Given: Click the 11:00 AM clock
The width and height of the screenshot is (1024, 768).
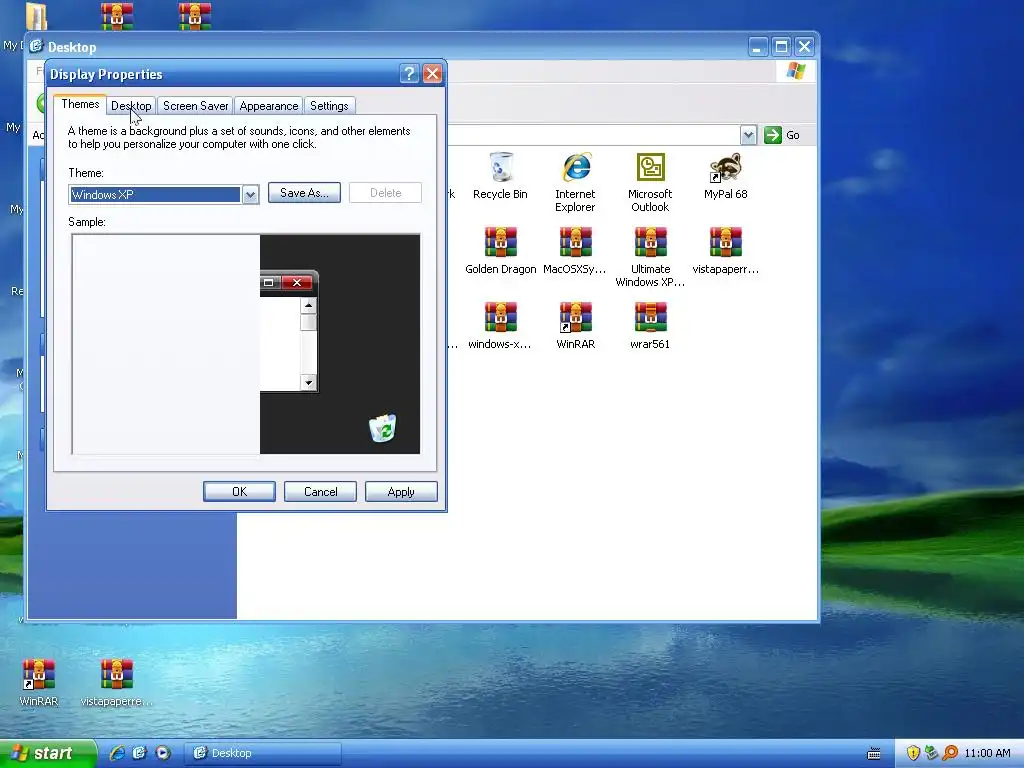Looking at the screenshot, I should pyautogui.click(x=987, y=753).
